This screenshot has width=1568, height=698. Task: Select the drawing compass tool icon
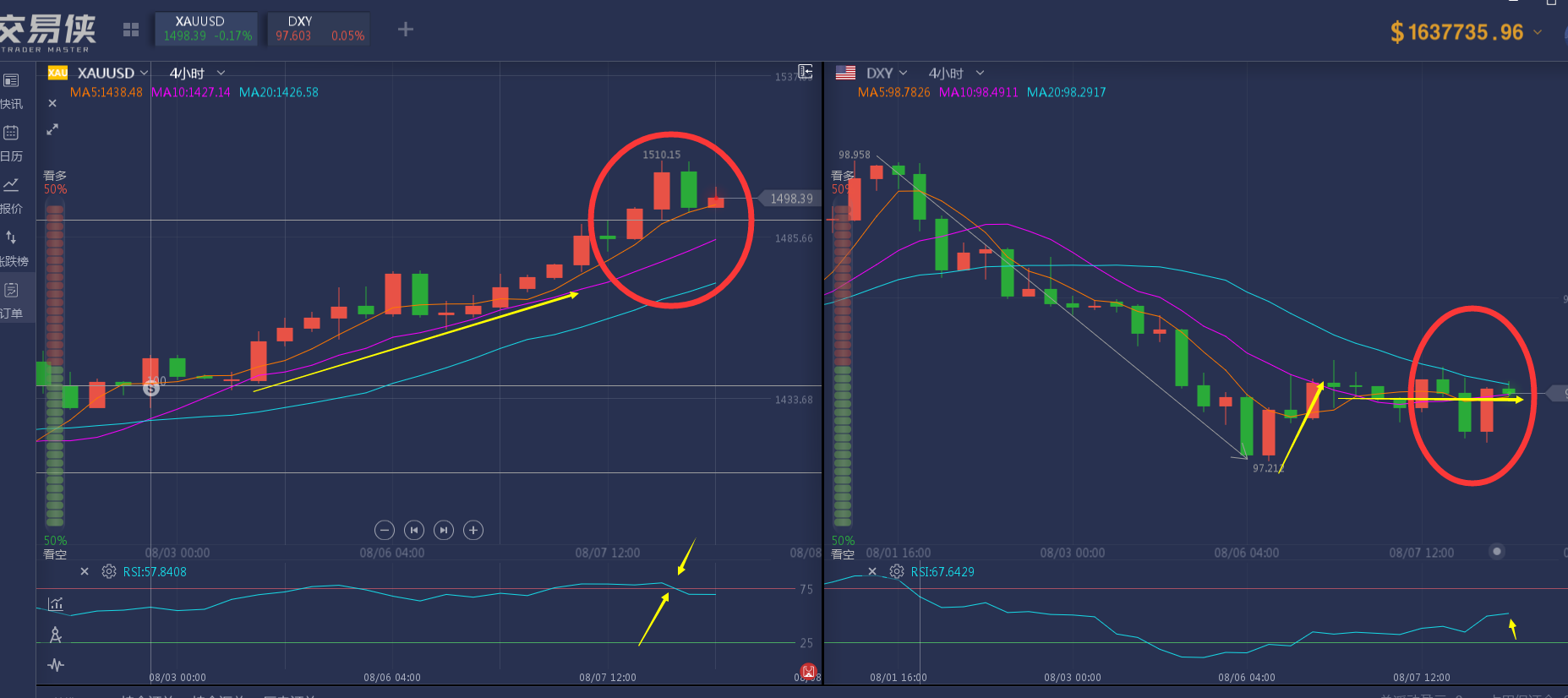click(x=56, y=635)
